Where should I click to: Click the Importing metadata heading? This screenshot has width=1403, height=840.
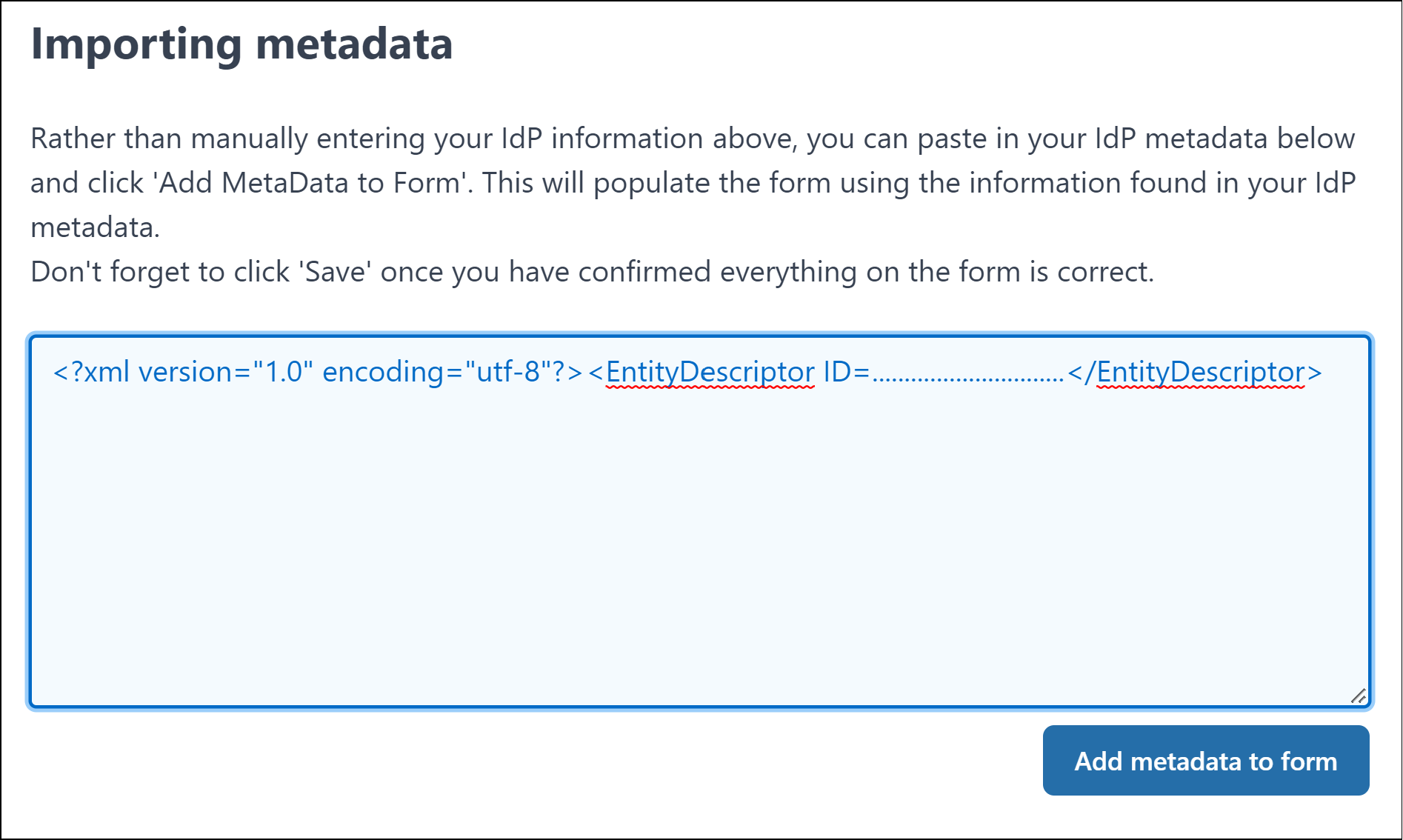[241, 44]
